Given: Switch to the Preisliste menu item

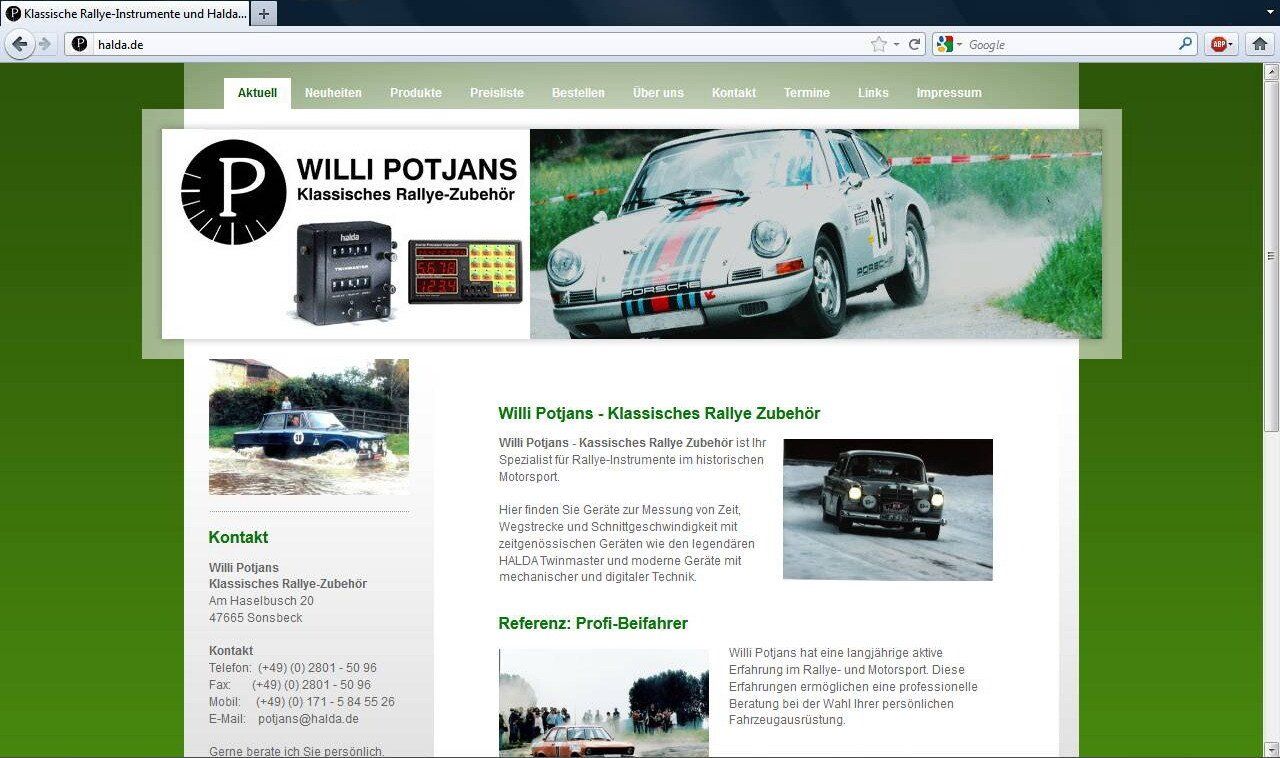Looking at the screenshot, I should 496,93.
